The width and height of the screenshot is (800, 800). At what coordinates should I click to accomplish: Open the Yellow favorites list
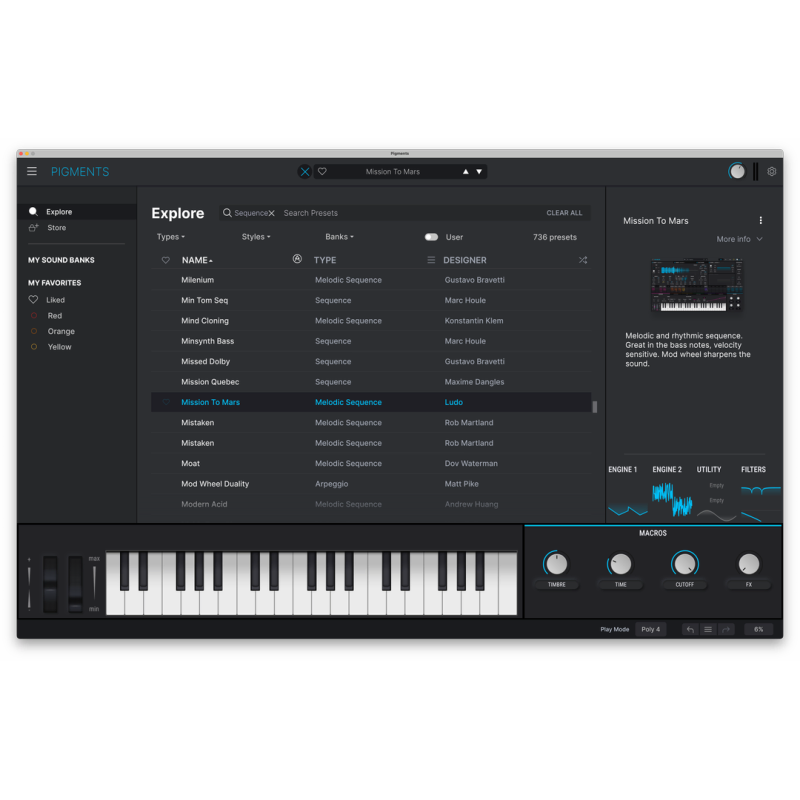pyautogui.click(x=59, y=347)
